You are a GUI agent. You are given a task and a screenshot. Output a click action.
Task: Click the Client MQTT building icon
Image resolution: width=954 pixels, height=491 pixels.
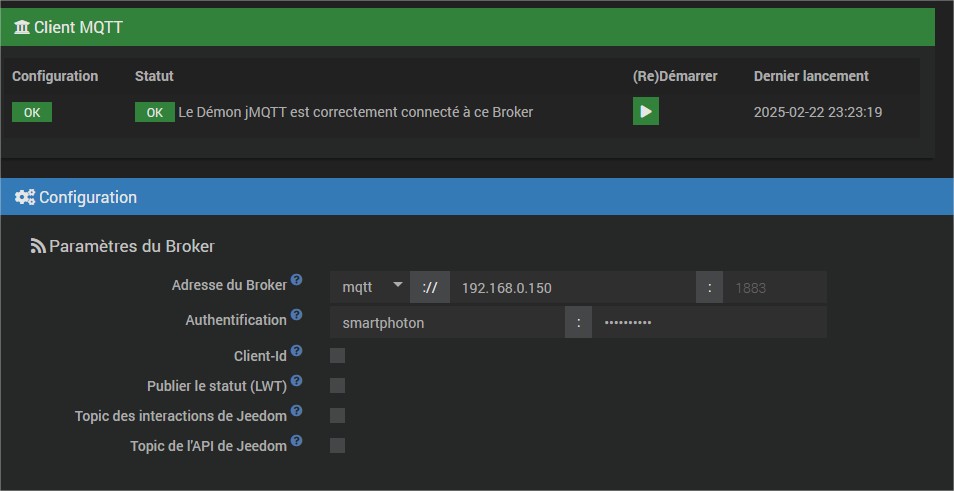click(x=22, y=27)
